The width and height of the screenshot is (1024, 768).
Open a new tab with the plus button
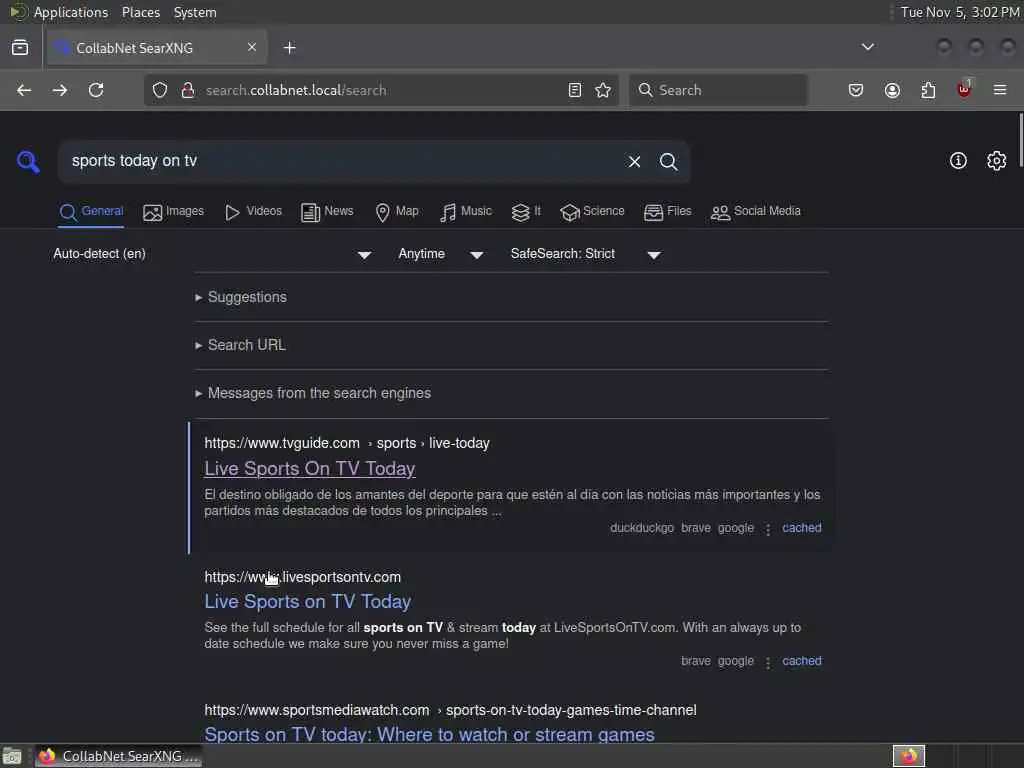pos(289,48)
